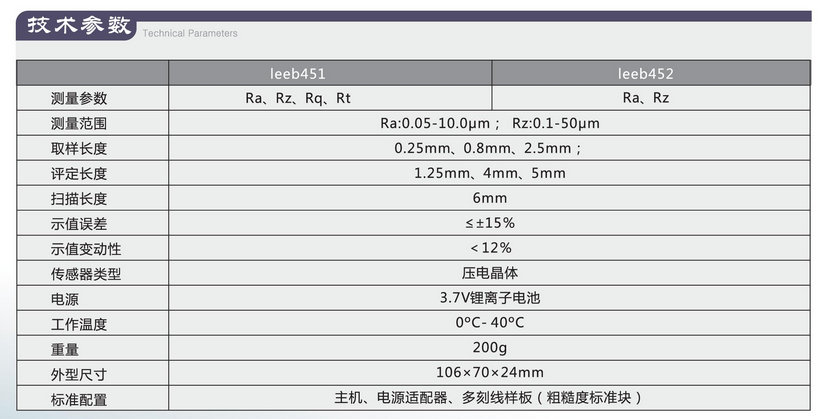Click the 扫描长度 row label
This screenshot has height=419, width=822.
tap(79, 199)
